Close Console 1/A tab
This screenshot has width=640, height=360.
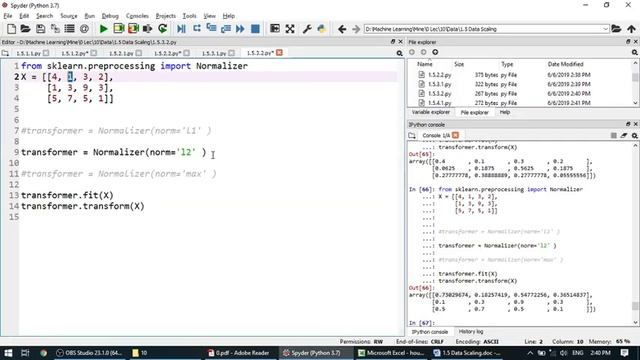[x=456, y=135]
